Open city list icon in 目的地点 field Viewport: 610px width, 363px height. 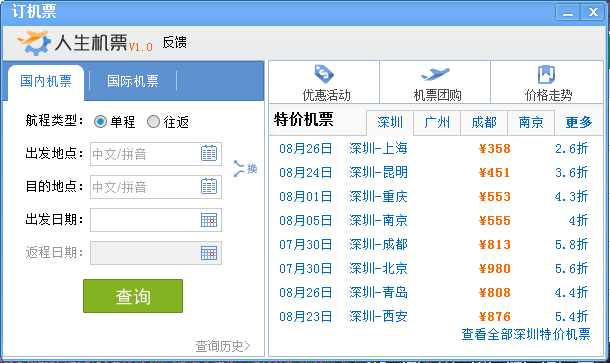(x=209, y=186)
